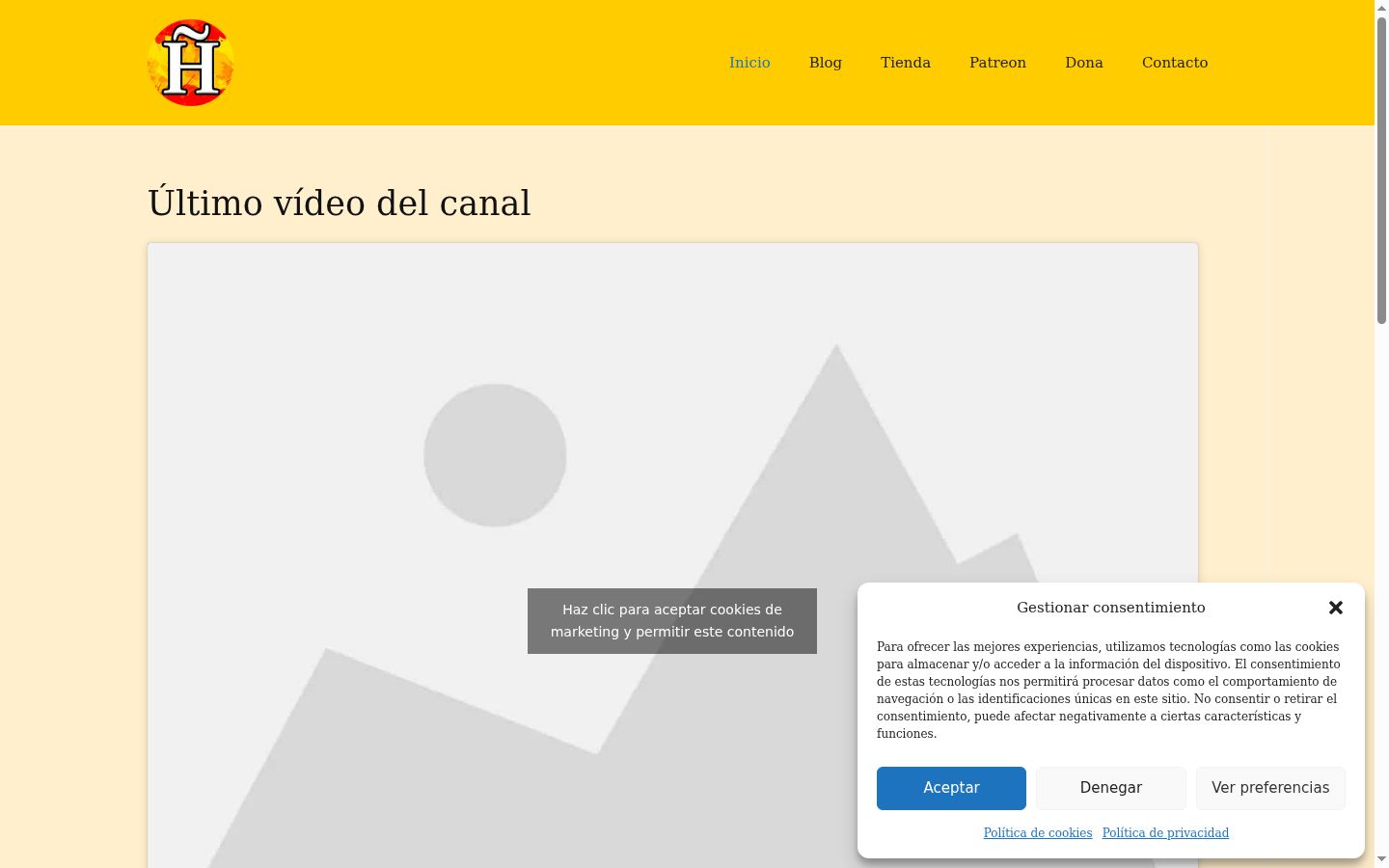The height and width of the screenshot is (868, 1389).
Task: Click the consent description paragraph text
Action: click(1108, 690)
